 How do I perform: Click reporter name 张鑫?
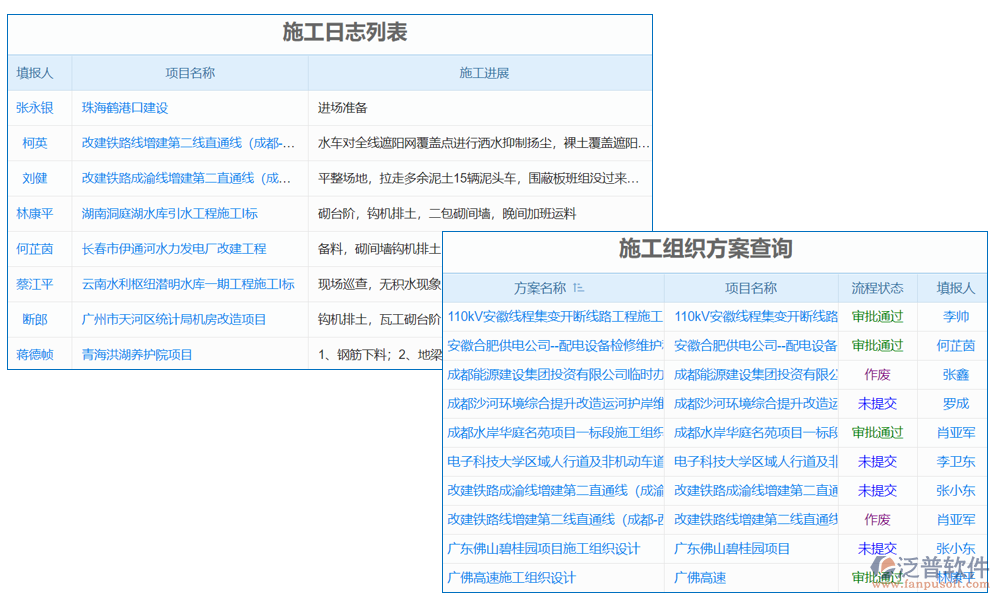tap(956, 375)
